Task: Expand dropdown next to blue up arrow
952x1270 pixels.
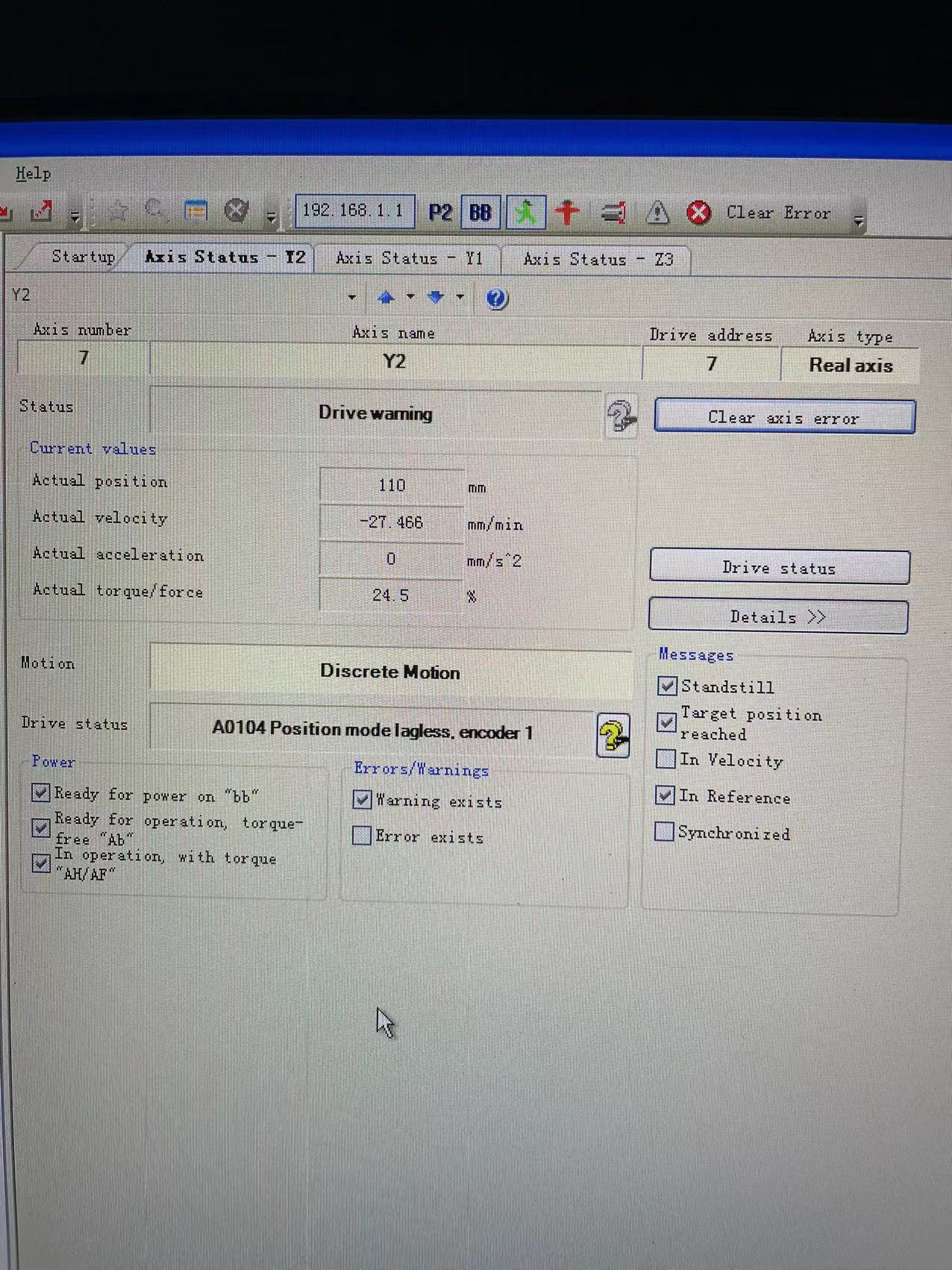Action: pos(410,297)
